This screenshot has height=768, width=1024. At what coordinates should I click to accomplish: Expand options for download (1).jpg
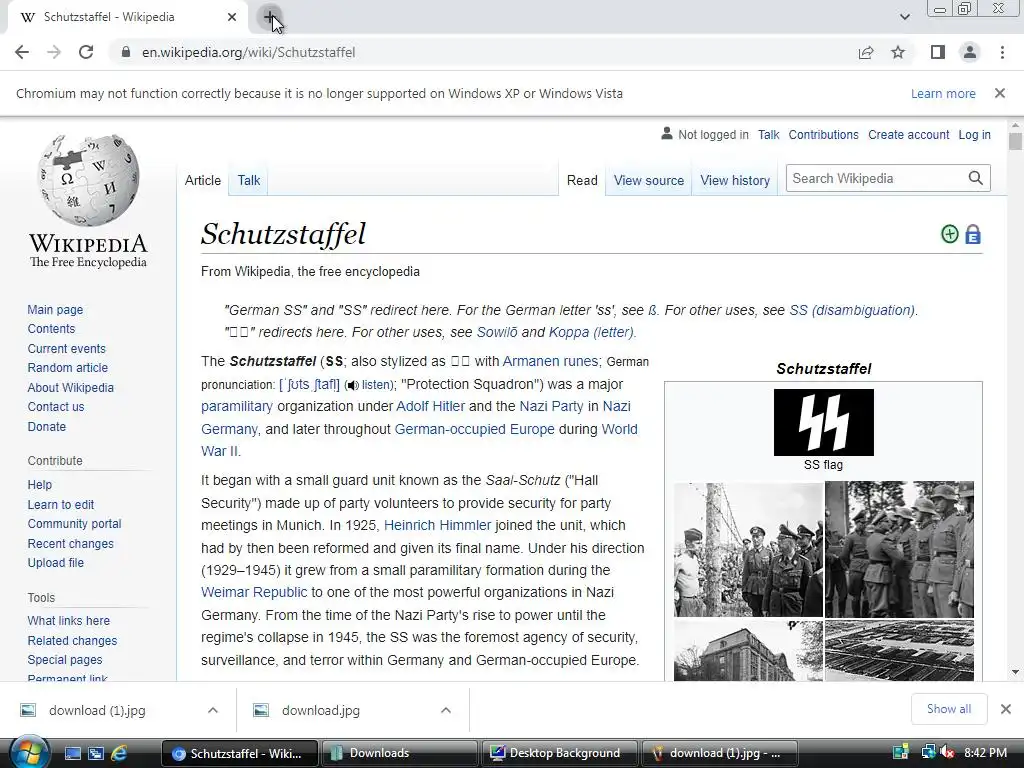point(213,710)
